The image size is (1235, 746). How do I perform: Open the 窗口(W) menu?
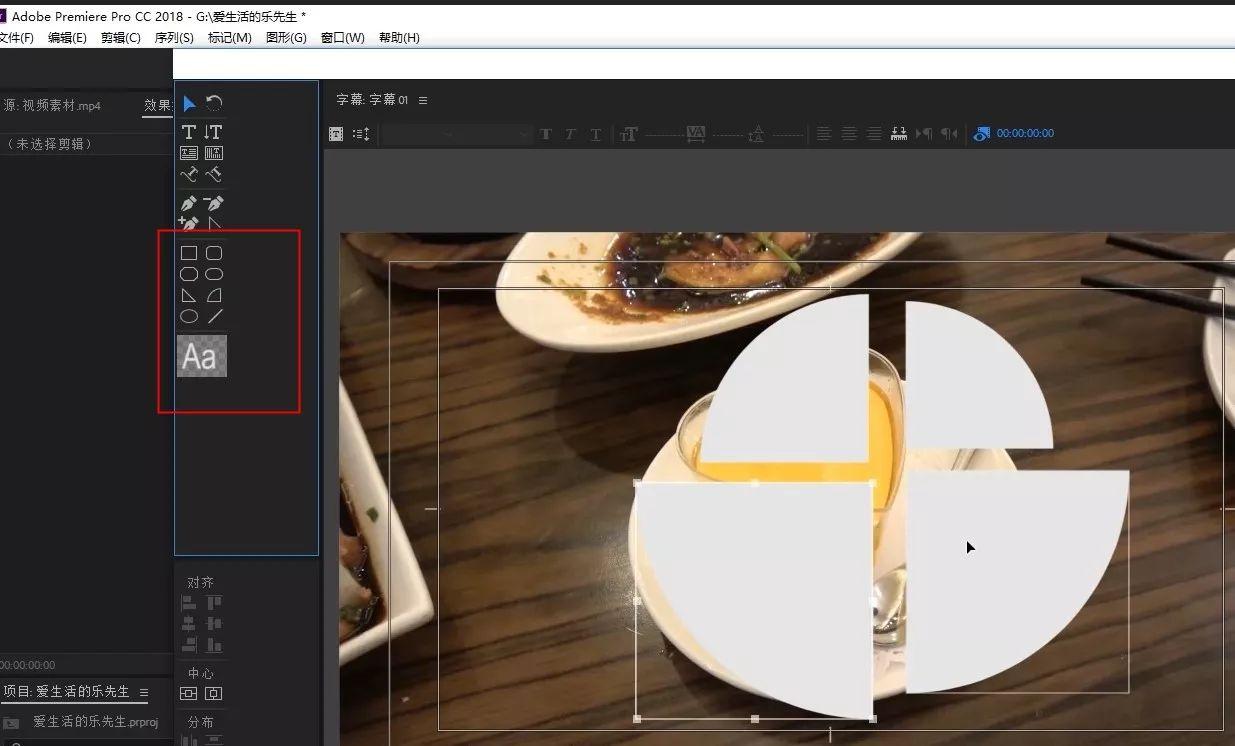point(342,38)
